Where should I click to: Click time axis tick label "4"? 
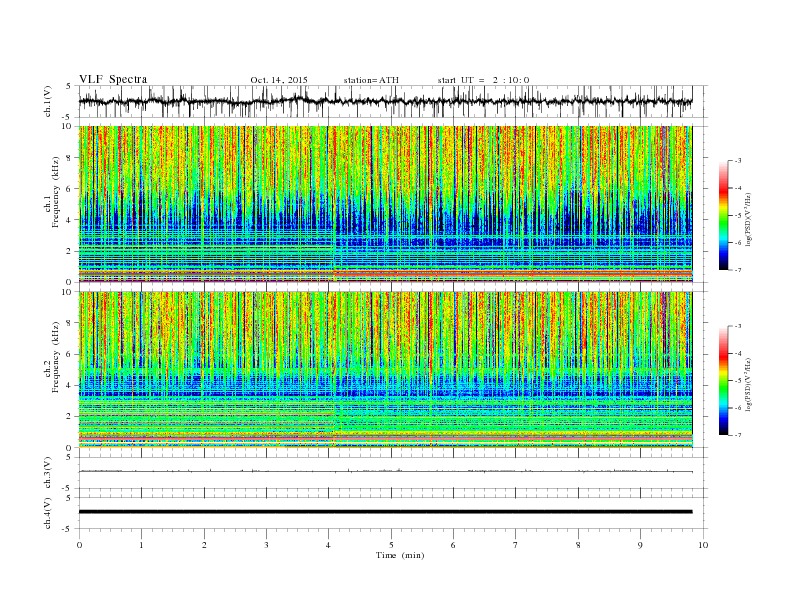pyautogui.click(x=329, y=545)
